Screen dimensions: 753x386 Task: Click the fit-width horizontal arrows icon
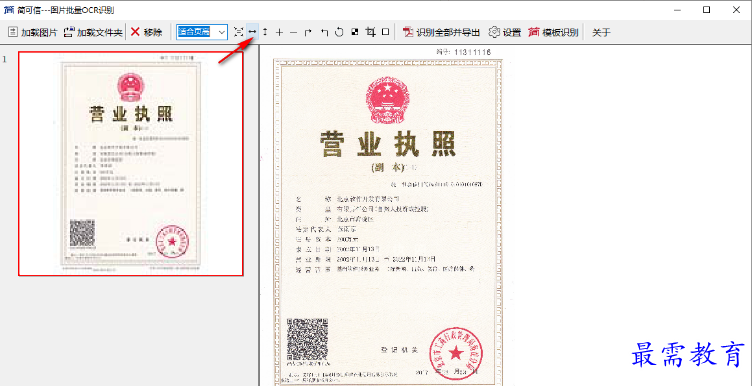click(252, 32)
